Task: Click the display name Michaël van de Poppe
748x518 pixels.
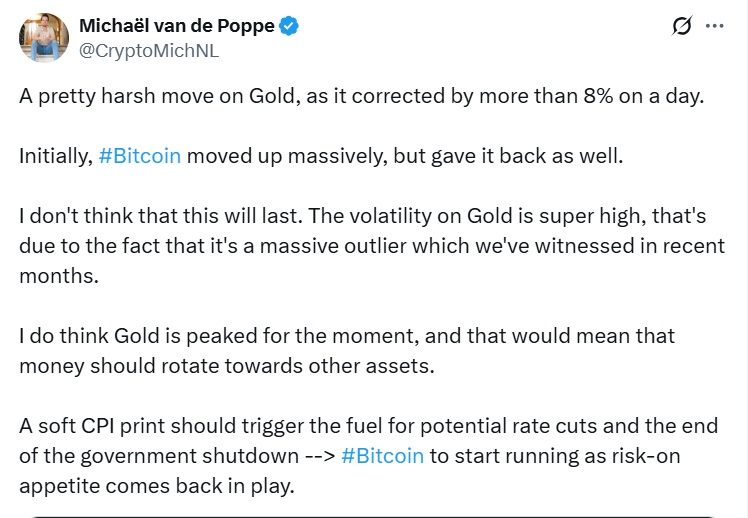Action: coord(175,27)
